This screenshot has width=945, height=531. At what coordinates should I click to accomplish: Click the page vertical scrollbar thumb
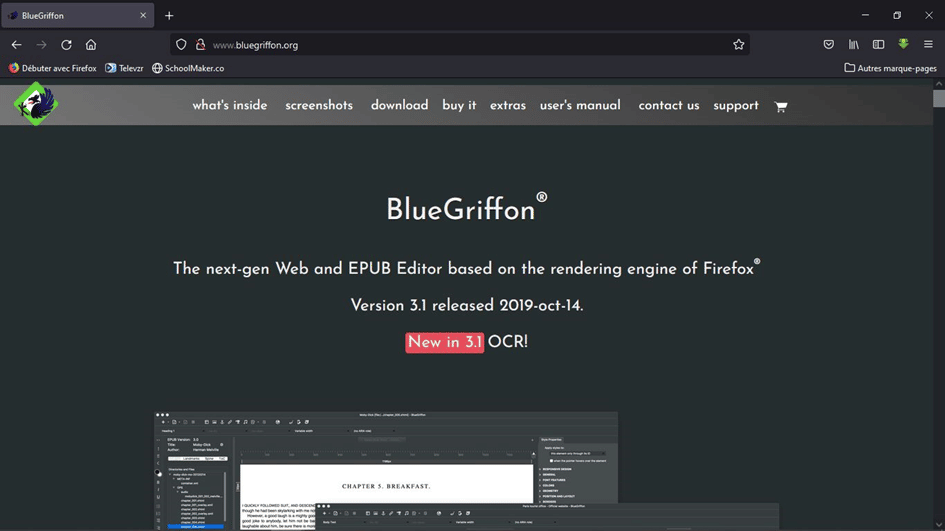tap(939, 98)
